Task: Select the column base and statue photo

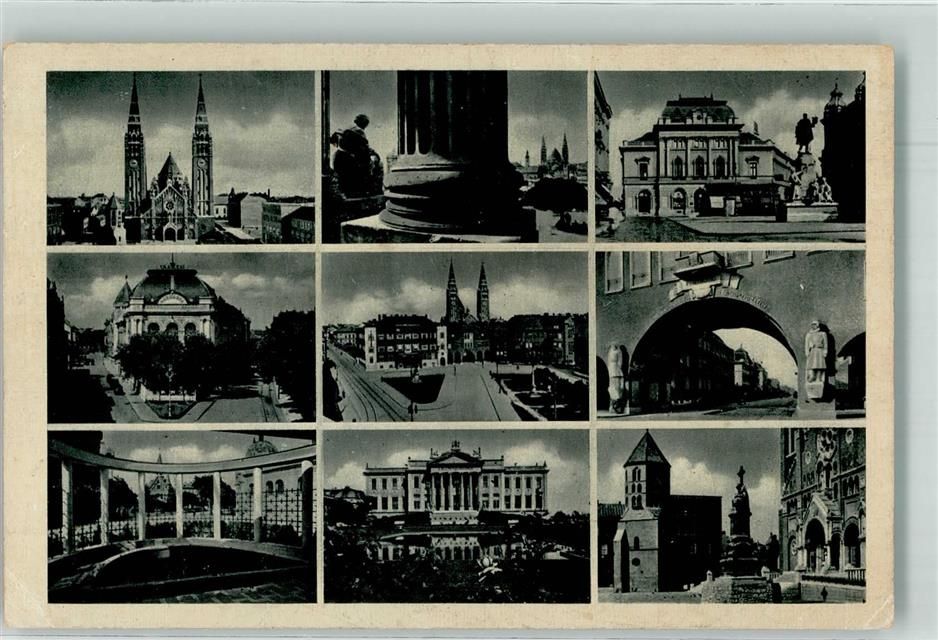Action: (455, 157)
